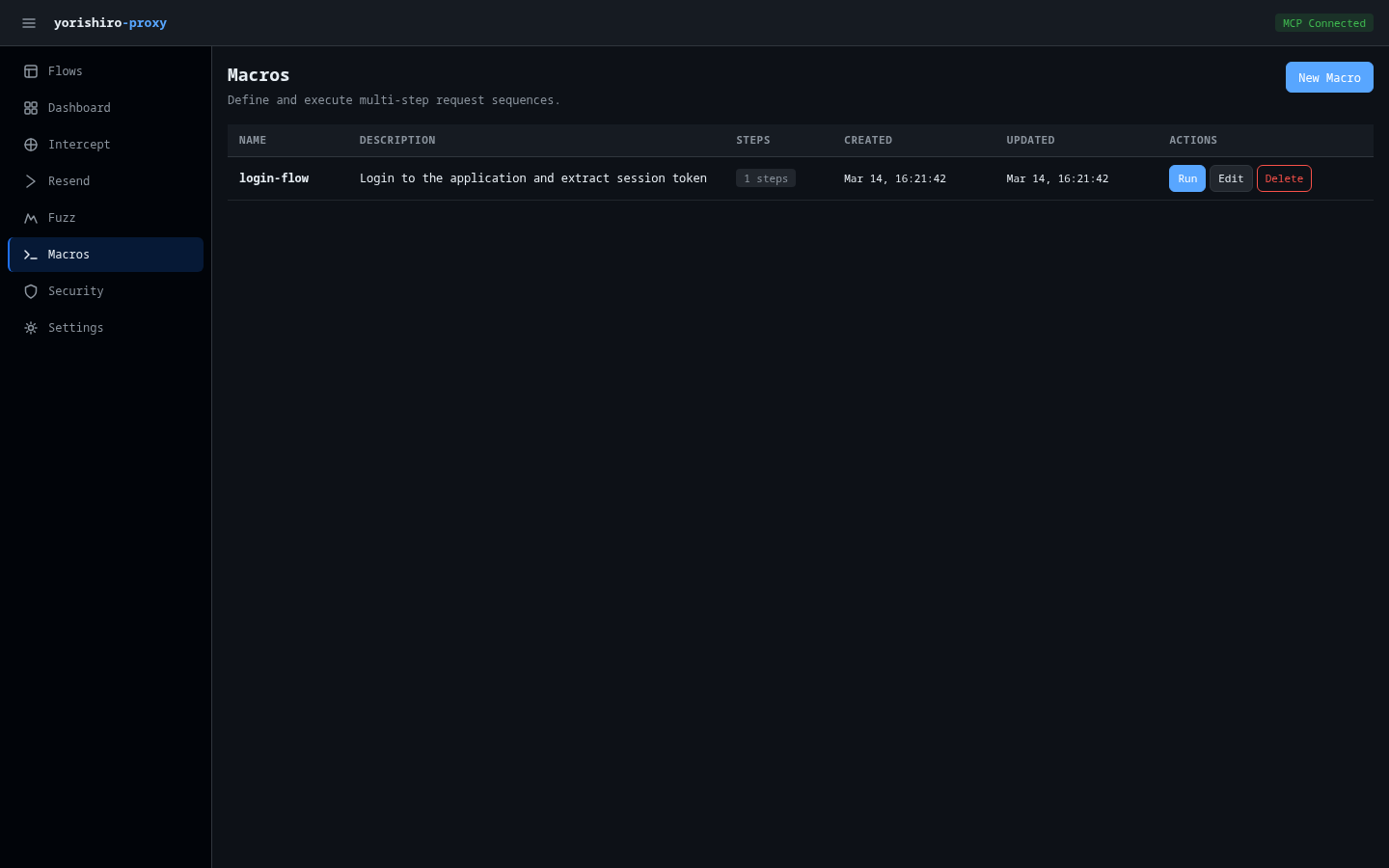Image resolution: width=1389 pixels, height=868 pixels.
Task: Toggle the hamburger menu in the header
Action: 29,23
